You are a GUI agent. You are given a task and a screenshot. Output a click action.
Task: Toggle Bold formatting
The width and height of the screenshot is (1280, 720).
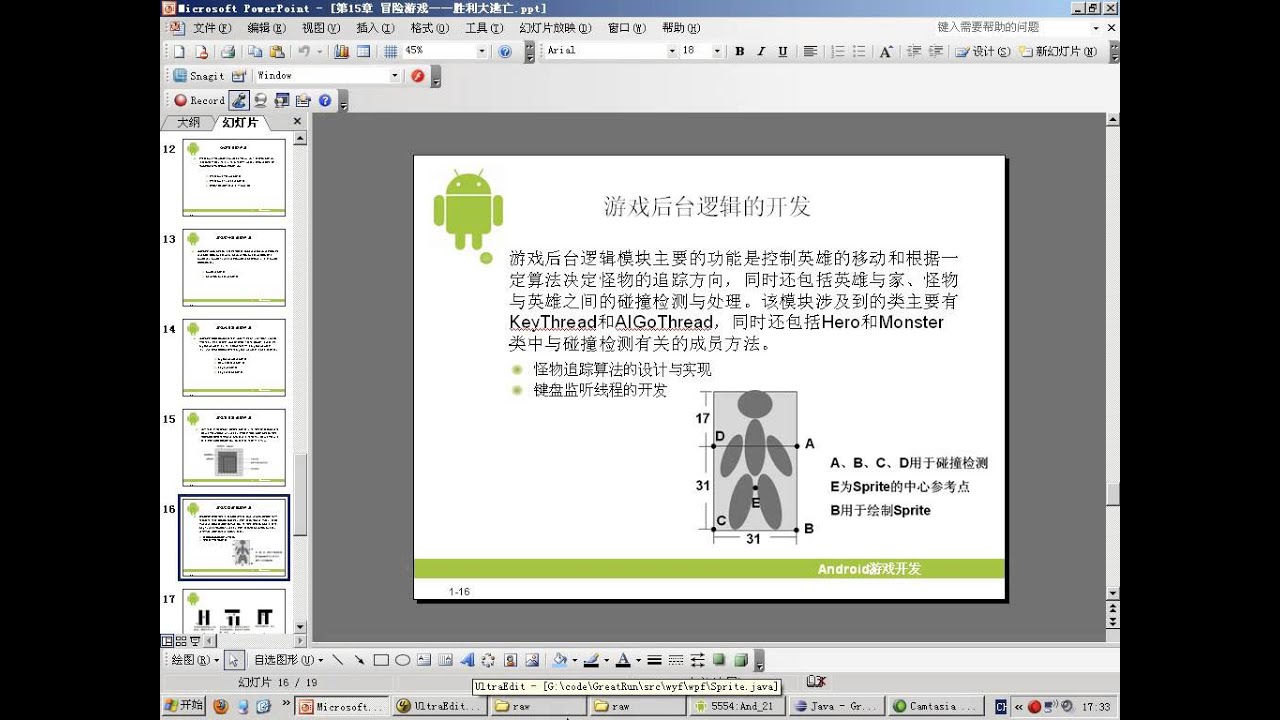739,51
